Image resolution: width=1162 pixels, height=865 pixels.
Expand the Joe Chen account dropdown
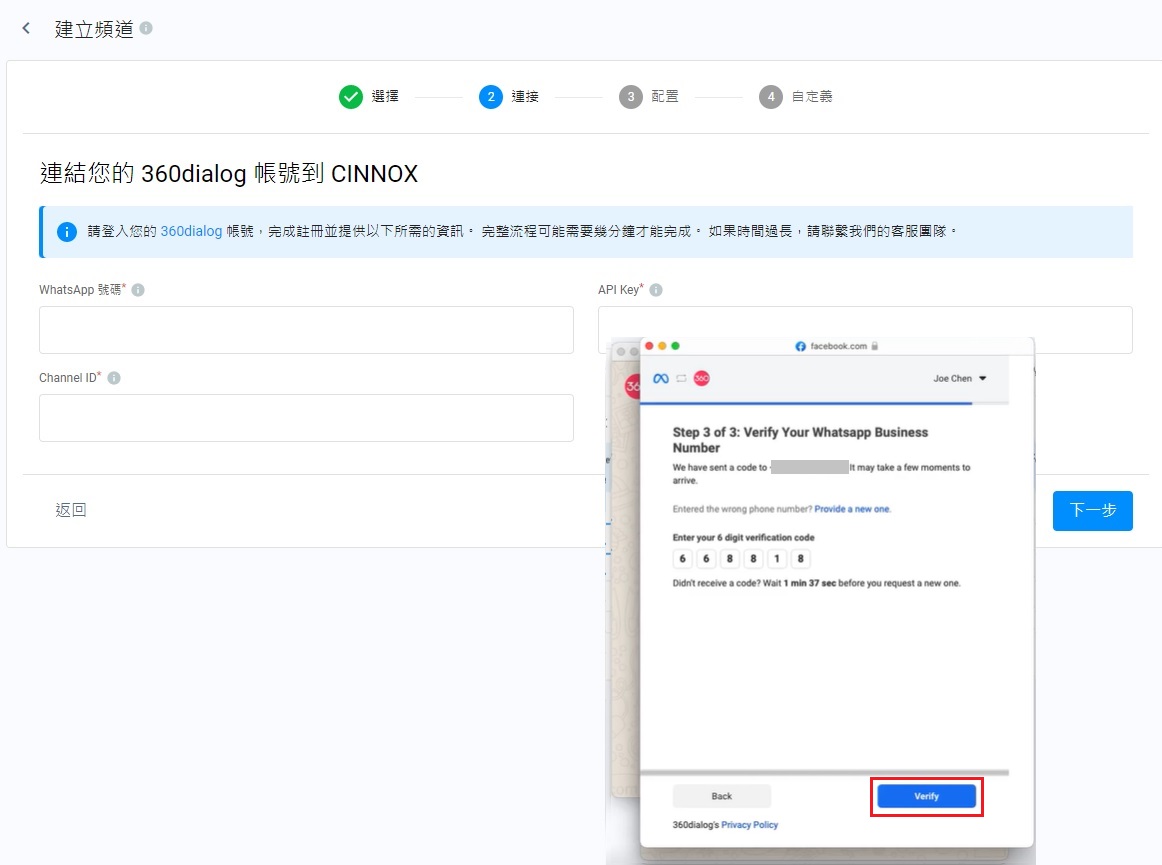(983, 378)
